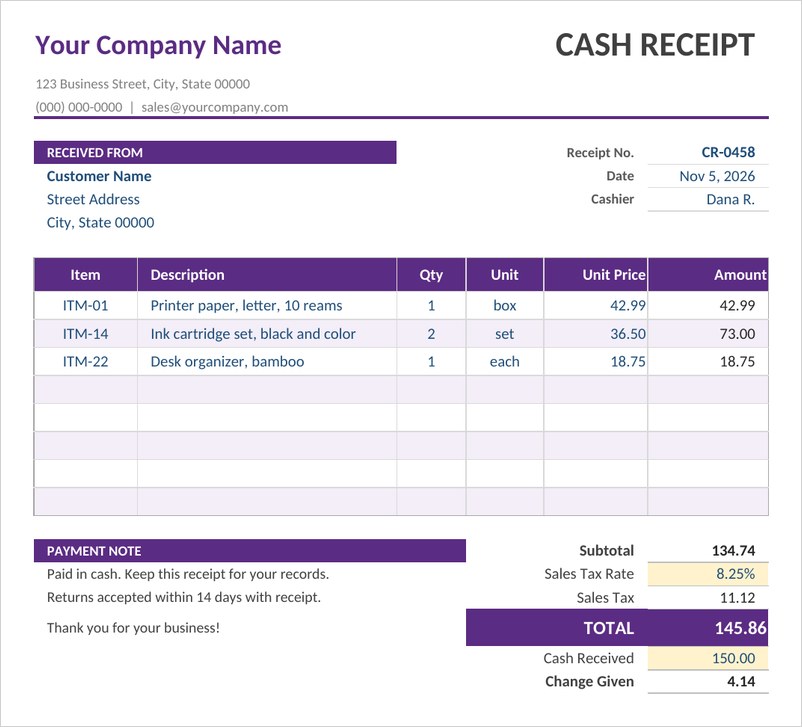Click the 'Customer Name' field
The height and width of the screenshot is (727, 802).
pos(99,176)
